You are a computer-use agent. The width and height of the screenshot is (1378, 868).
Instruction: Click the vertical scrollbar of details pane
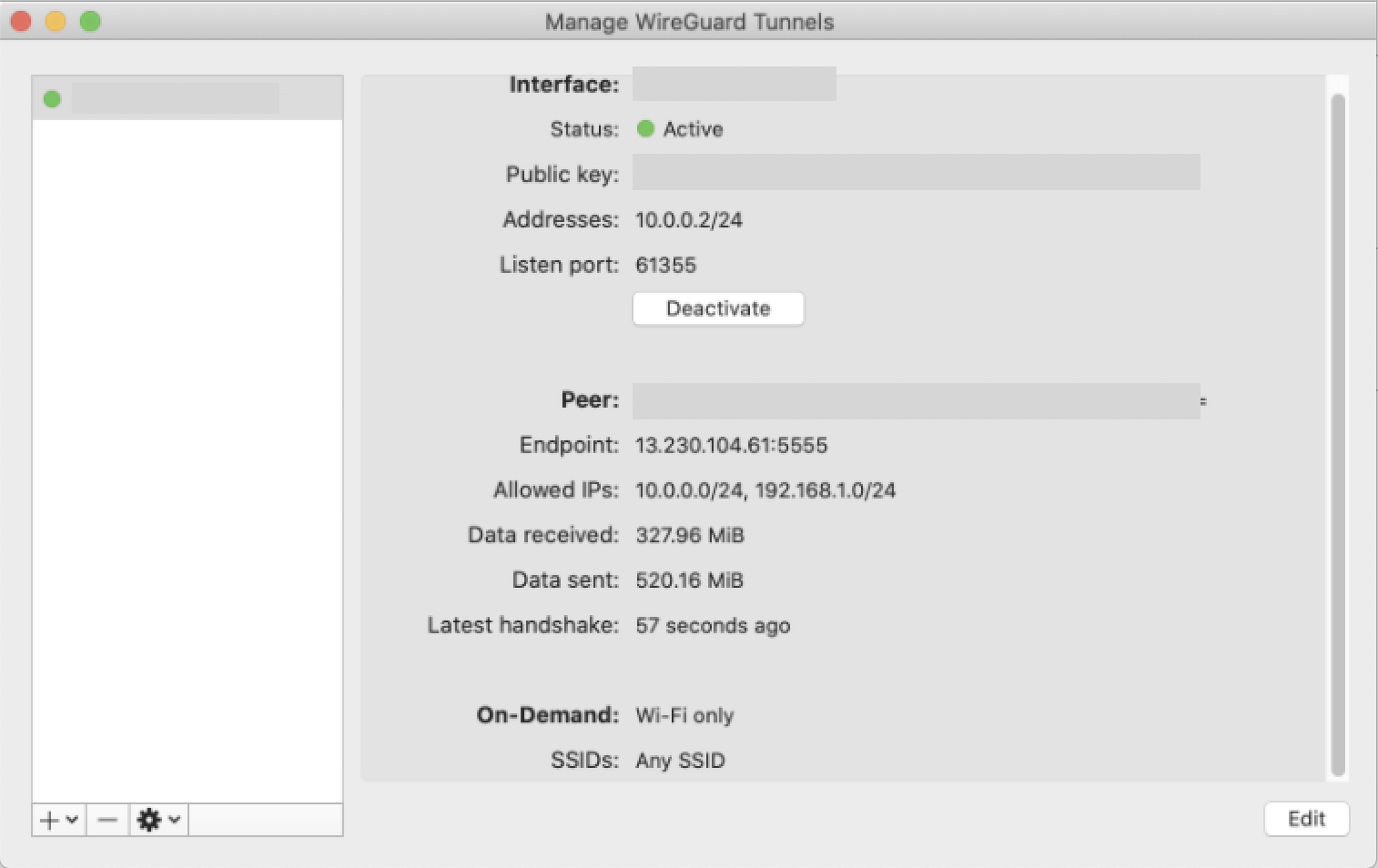pyautogui.click(x=1337, y=435)
